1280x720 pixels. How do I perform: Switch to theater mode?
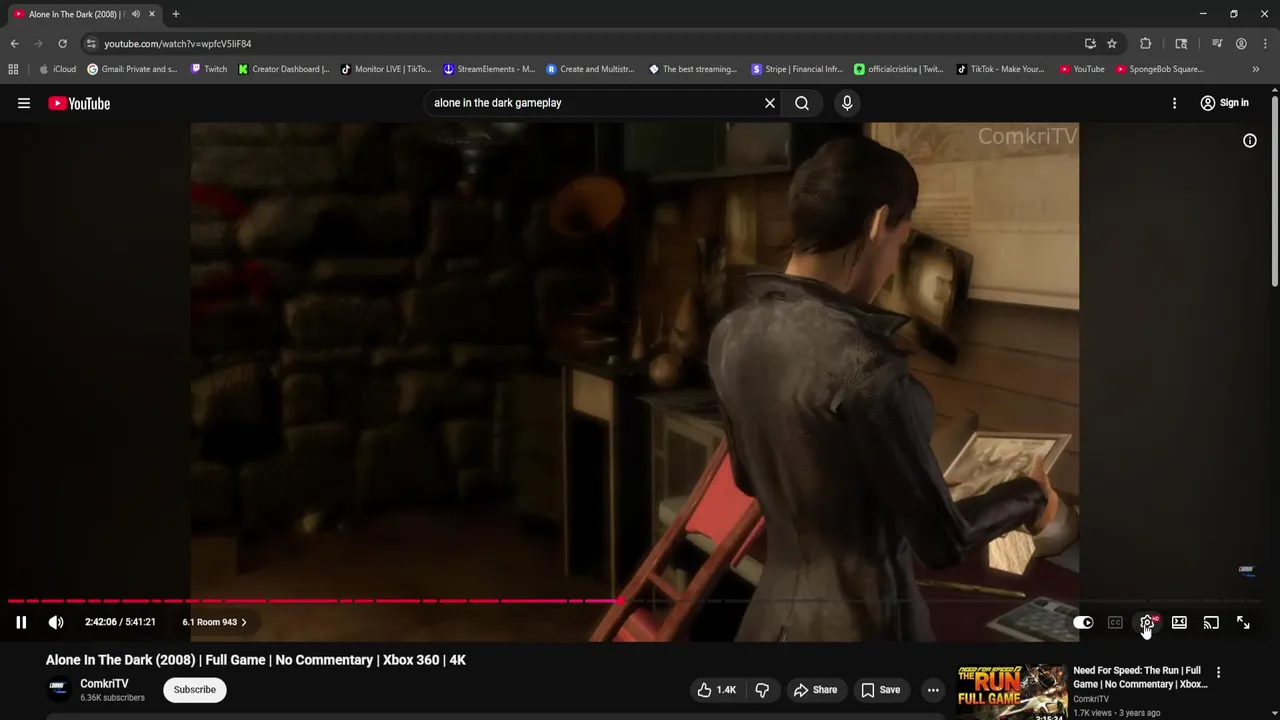(1179, 622)
